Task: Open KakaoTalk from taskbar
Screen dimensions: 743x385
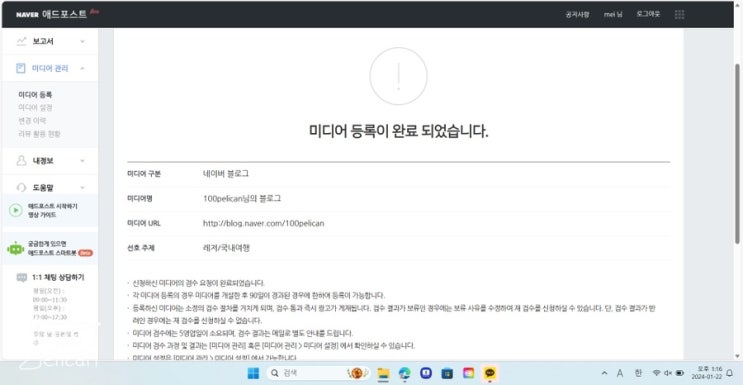Action: click(489, 373)
